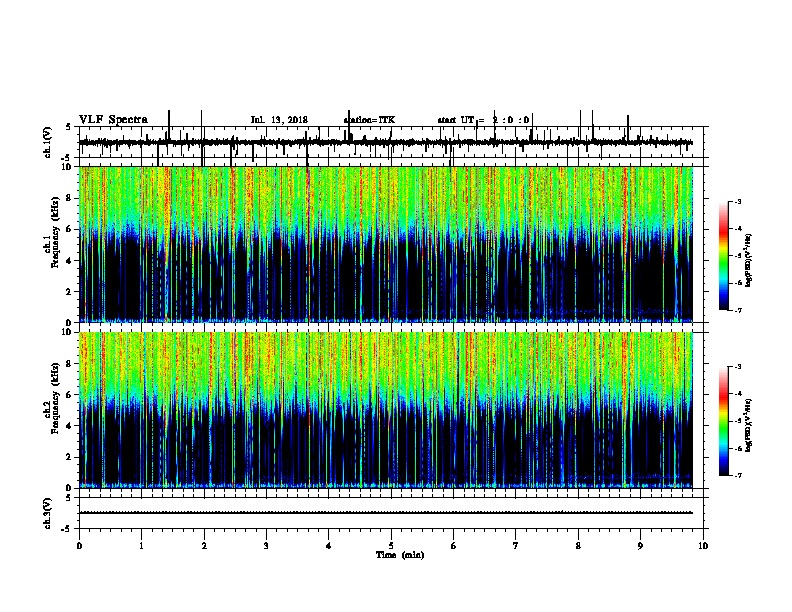This screenshot has width=792, height=612.
Task: Click the "8" kHz tick on ch.1 frequency axis
Action: [69, 198]
